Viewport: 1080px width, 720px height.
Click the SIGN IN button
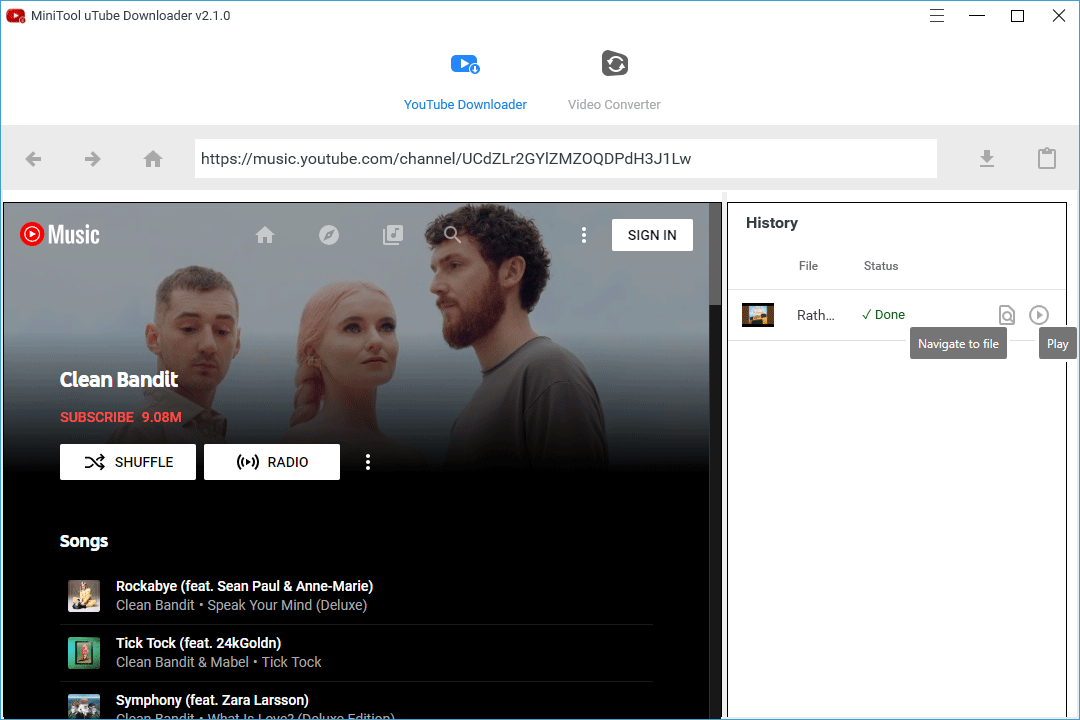[x=652, y=234]
